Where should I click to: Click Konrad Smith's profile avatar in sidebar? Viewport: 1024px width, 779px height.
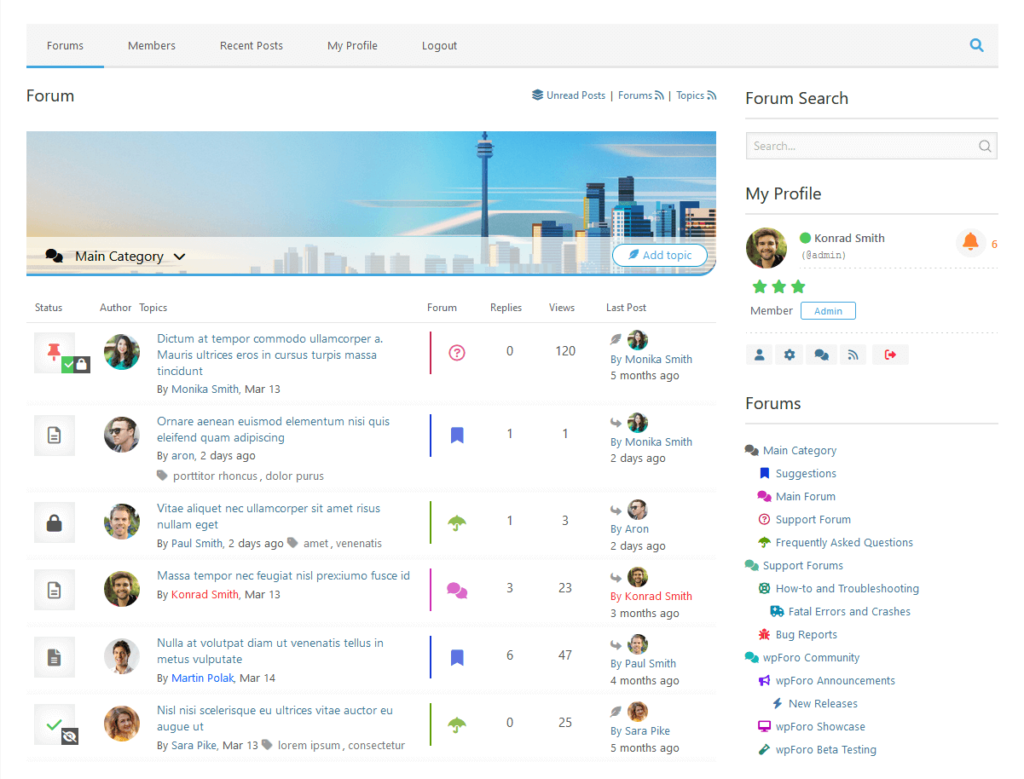click(x=766, y=248)
